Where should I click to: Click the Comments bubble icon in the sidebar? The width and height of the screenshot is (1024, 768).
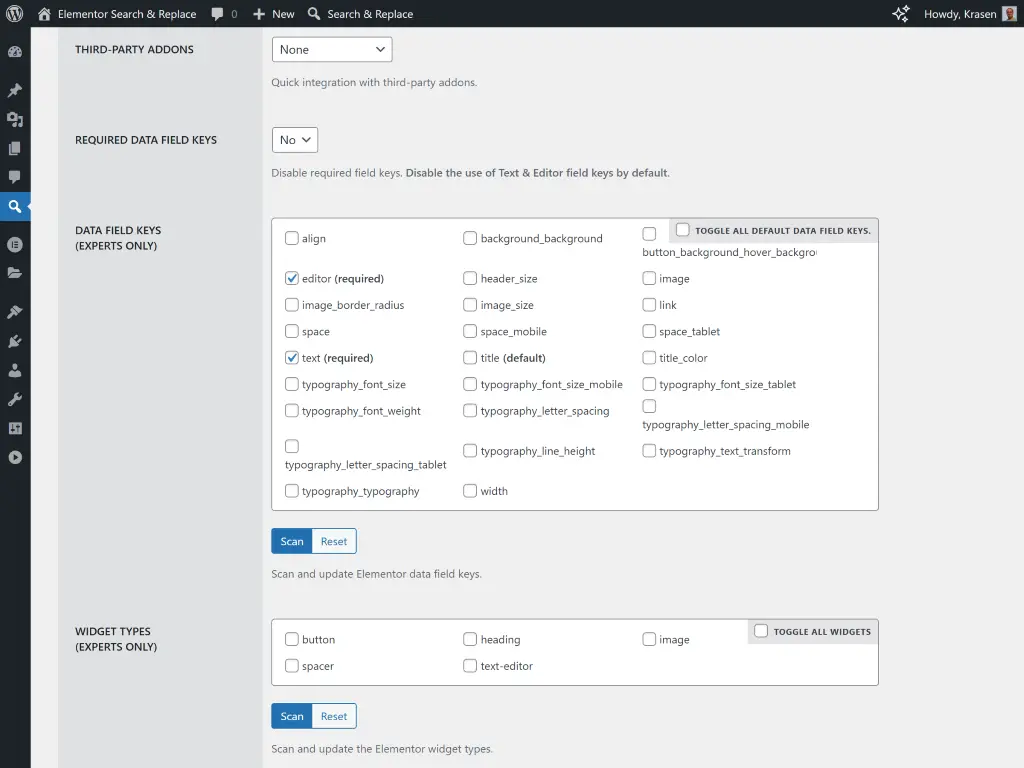tap(15, 178)
